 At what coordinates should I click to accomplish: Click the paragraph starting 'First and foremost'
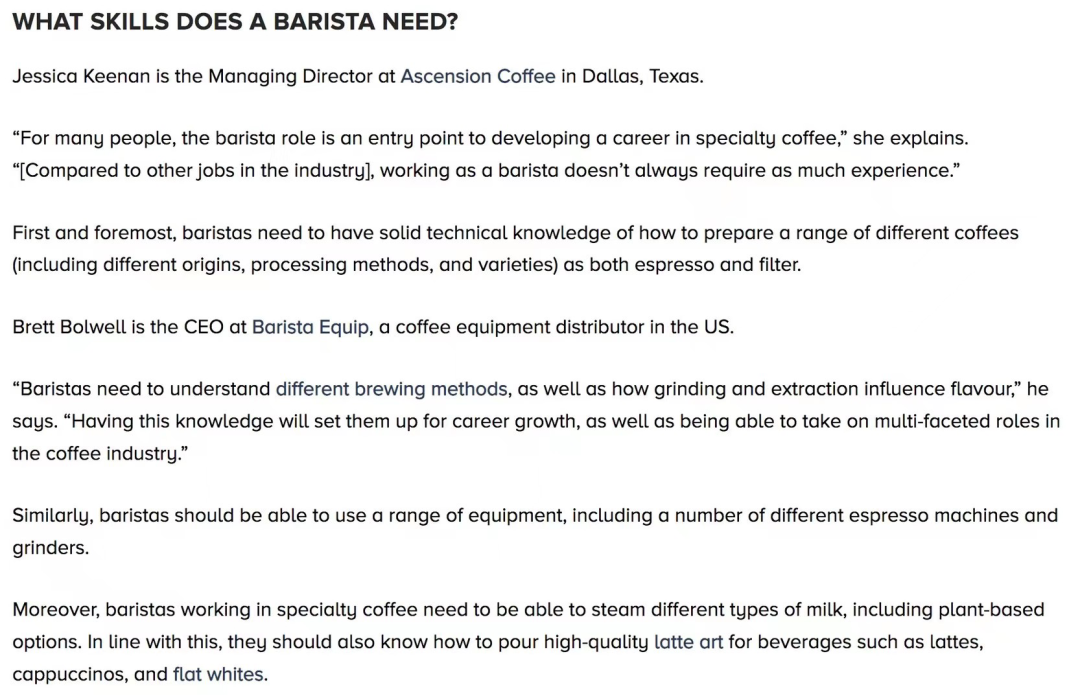point(515,249)
